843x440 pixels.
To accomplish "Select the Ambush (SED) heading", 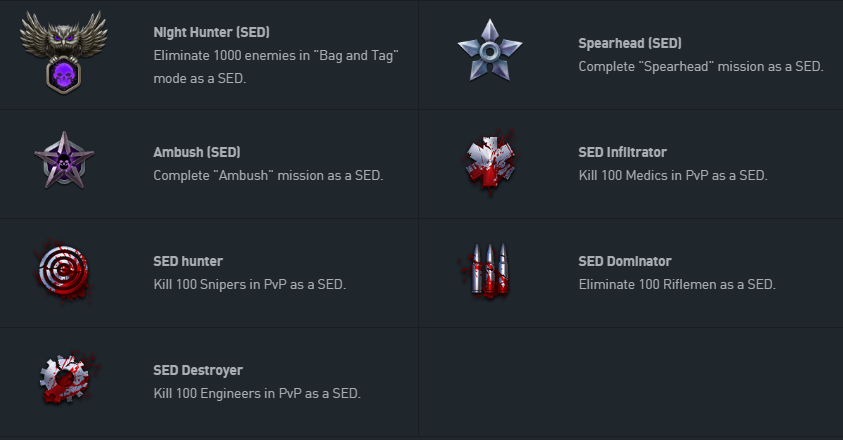I will tap(197, 152).
